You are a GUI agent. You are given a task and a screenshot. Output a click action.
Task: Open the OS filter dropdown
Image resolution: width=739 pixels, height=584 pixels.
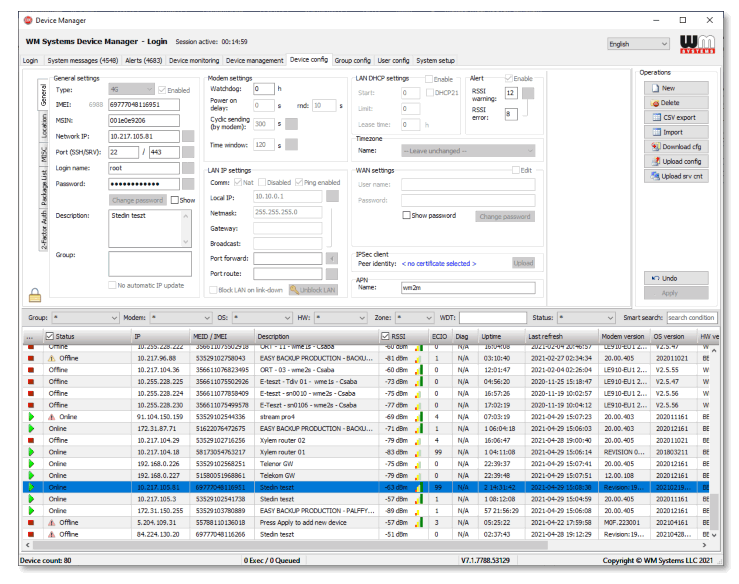[x=262, y=318]
